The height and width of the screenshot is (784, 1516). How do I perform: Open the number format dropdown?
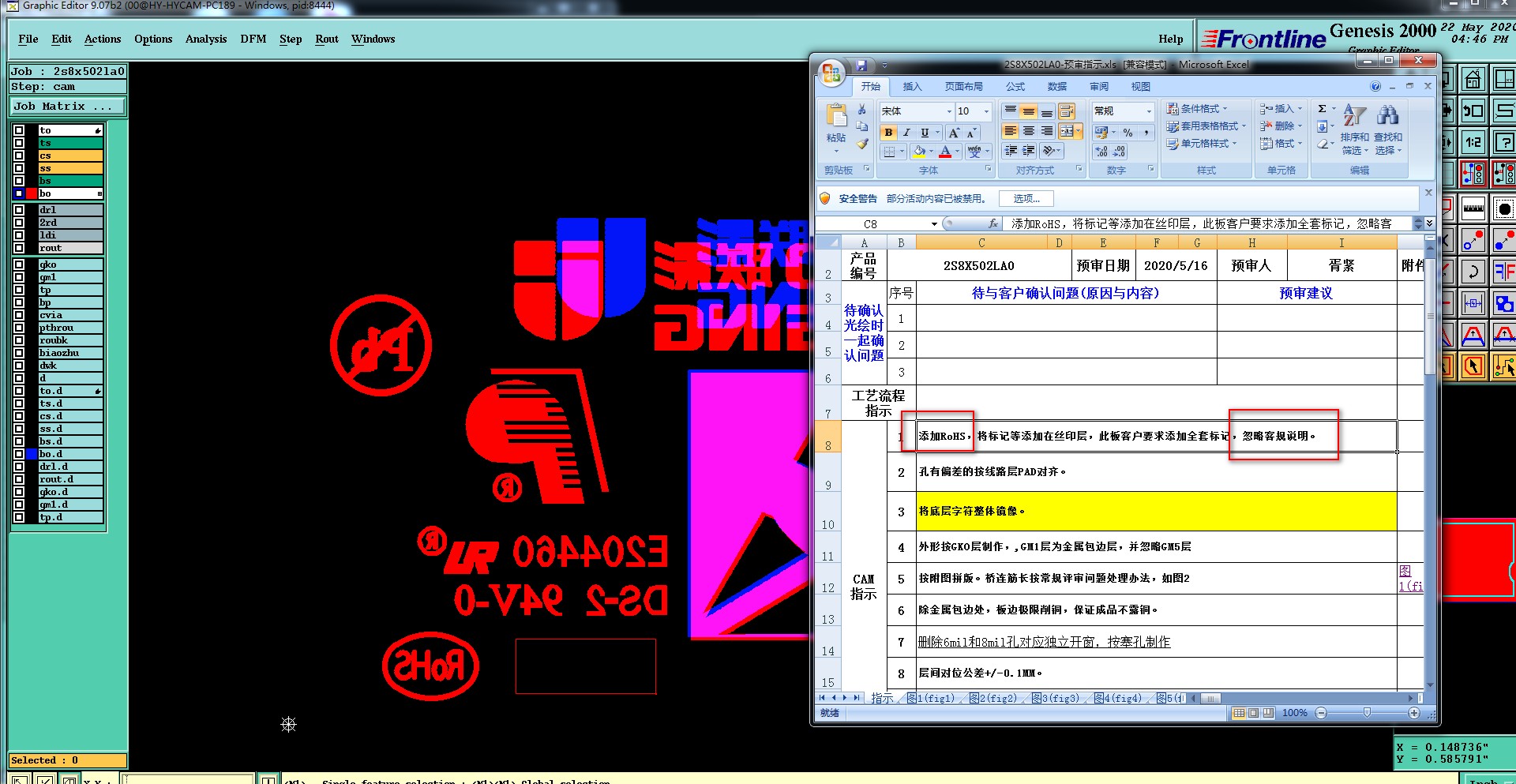pyautogui.click(x=1149, y=111)
